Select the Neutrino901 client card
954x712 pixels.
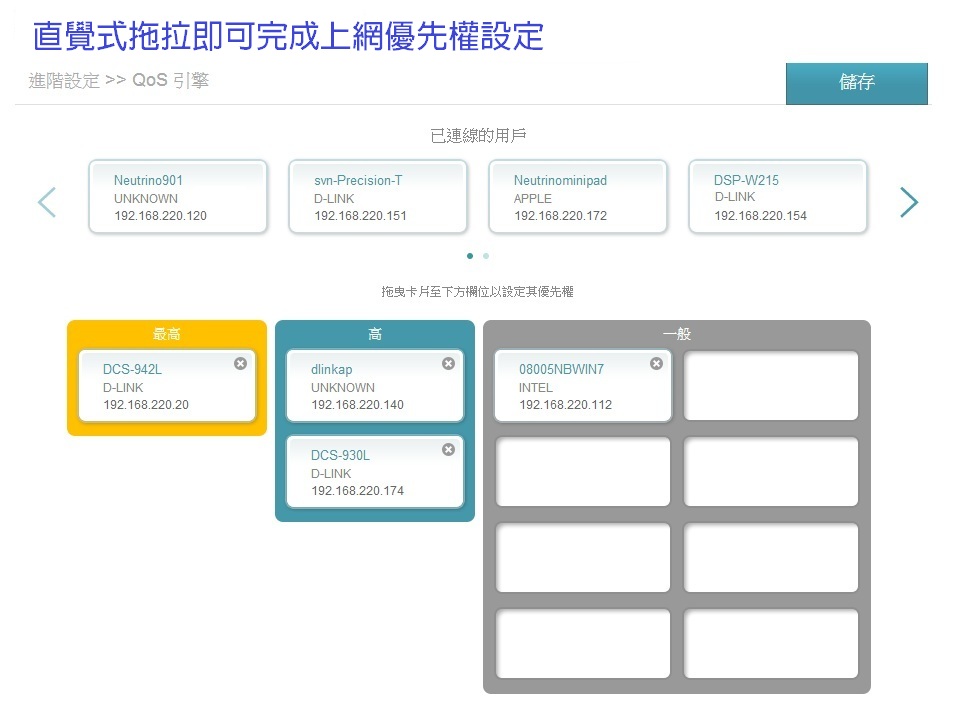click(x=178, y=197)
